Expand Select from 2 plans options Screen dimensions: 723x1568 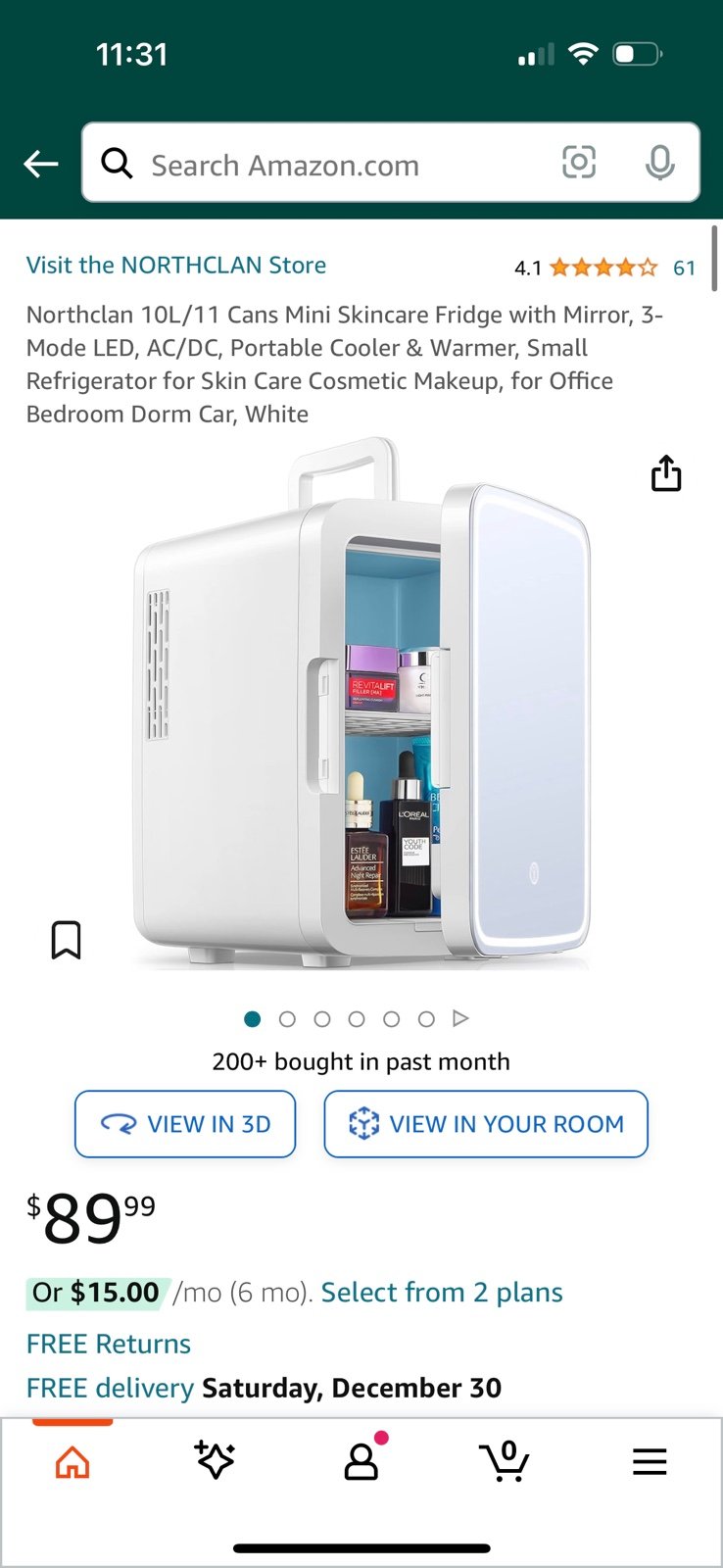click(x=442, y=1293)
